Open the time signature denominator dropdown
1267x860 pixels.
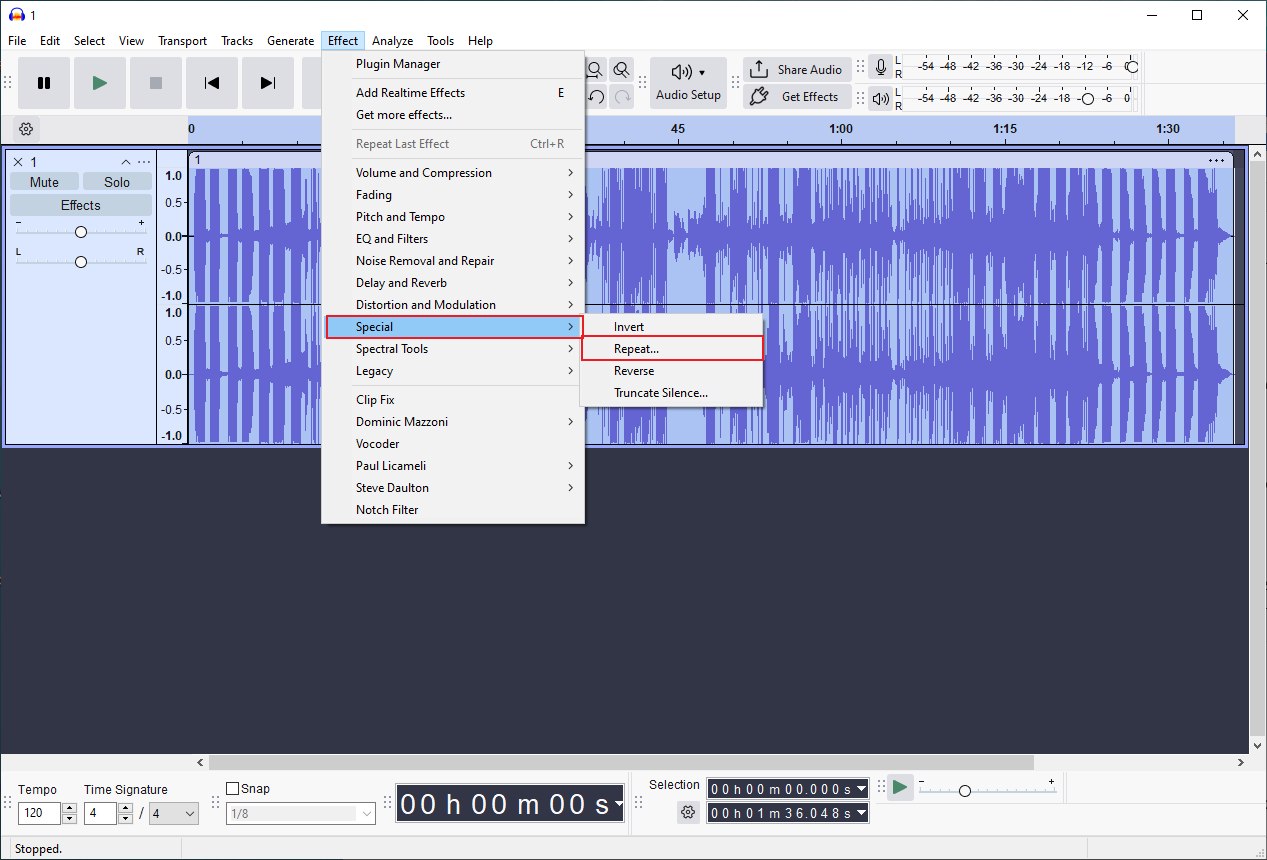(173, 813)
